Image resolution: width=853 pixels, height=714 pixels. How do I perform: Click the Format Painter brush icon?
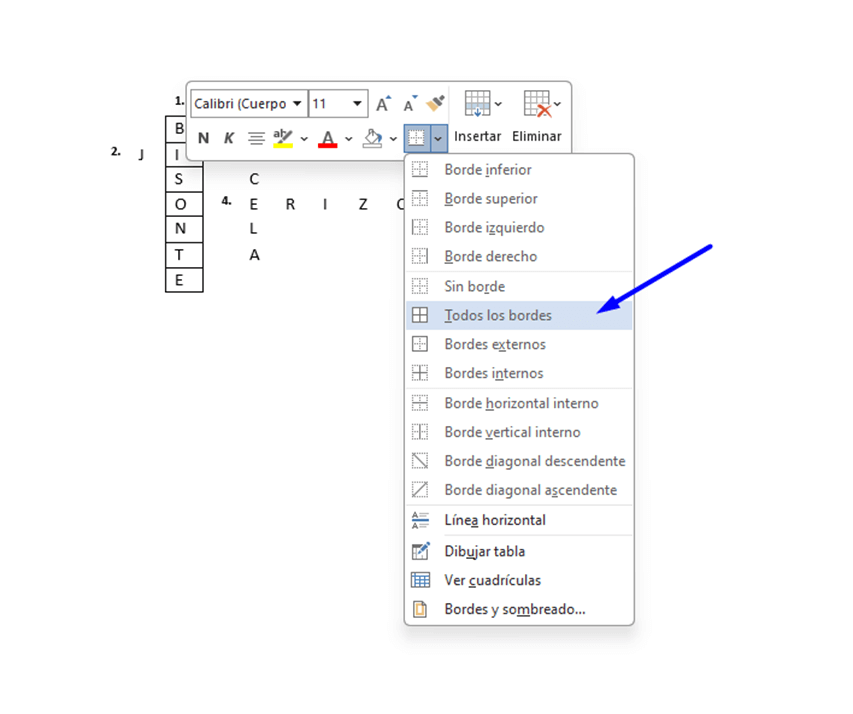435,103
